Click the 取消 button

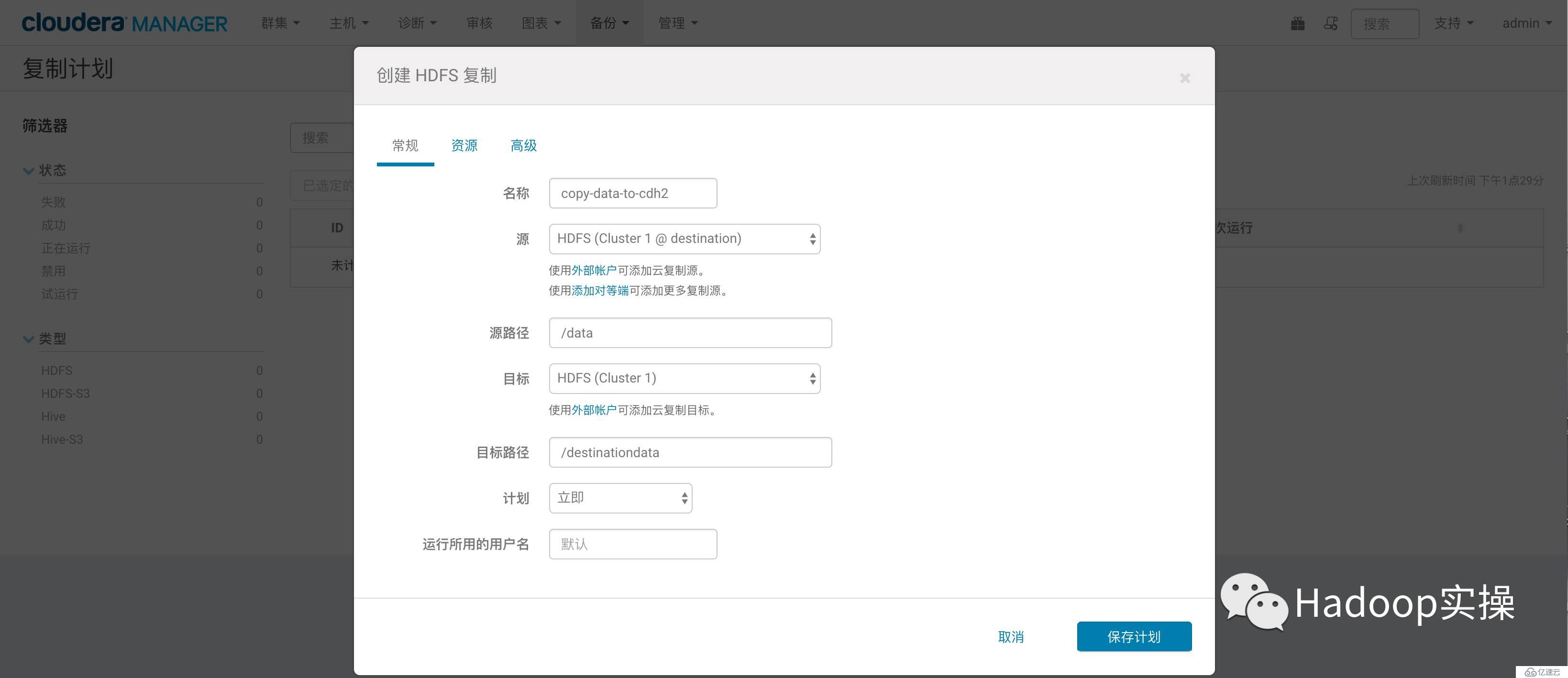coord(1011,636)
